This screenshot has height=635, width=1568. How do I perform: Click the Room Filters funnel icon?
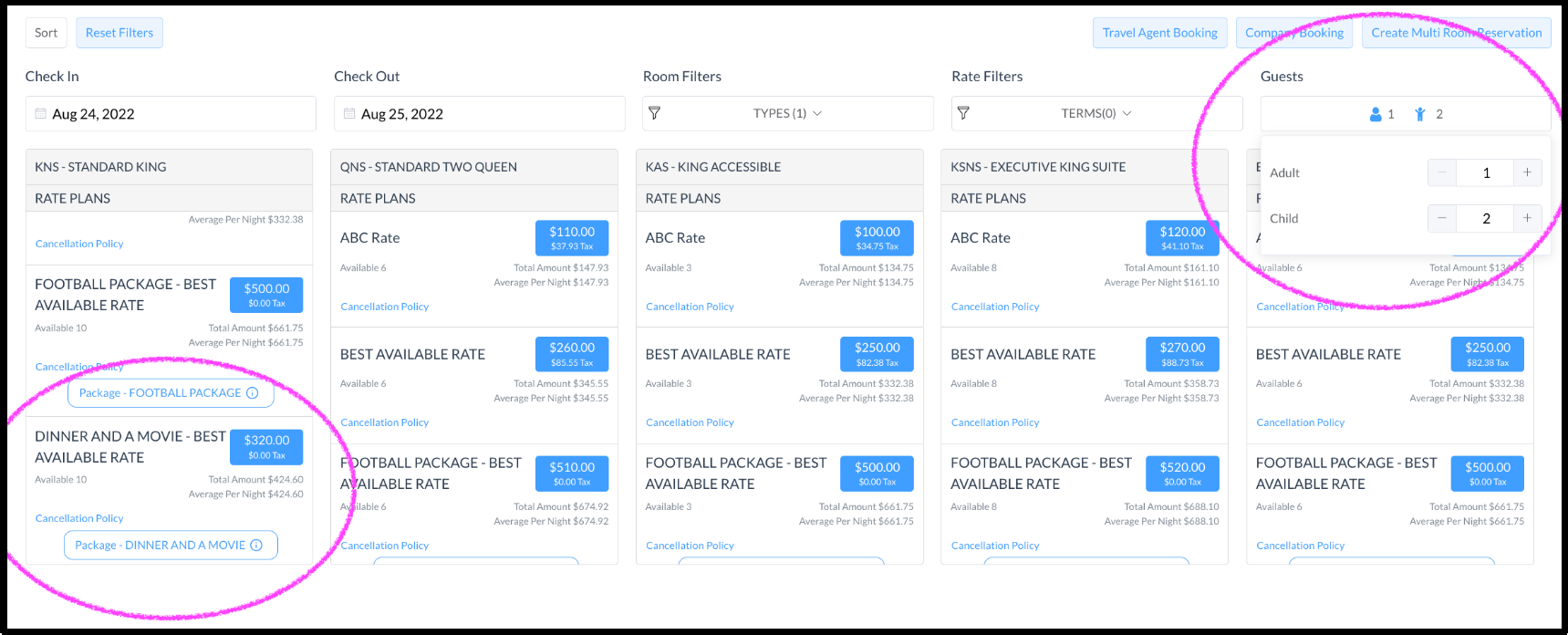[x=654, y=114]
